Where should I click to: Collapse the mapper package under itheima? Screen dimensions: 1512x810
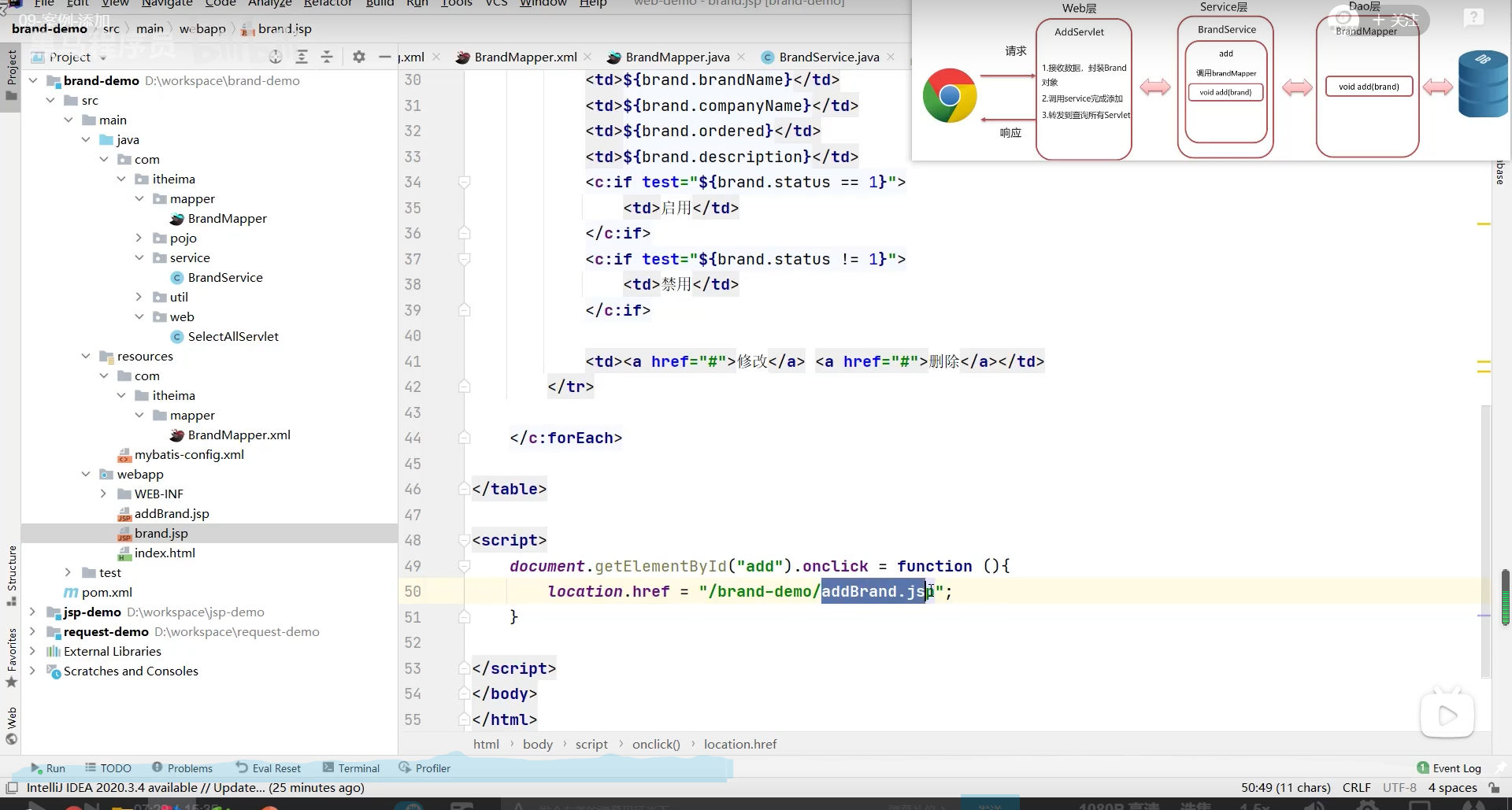[x=139, y=198]
